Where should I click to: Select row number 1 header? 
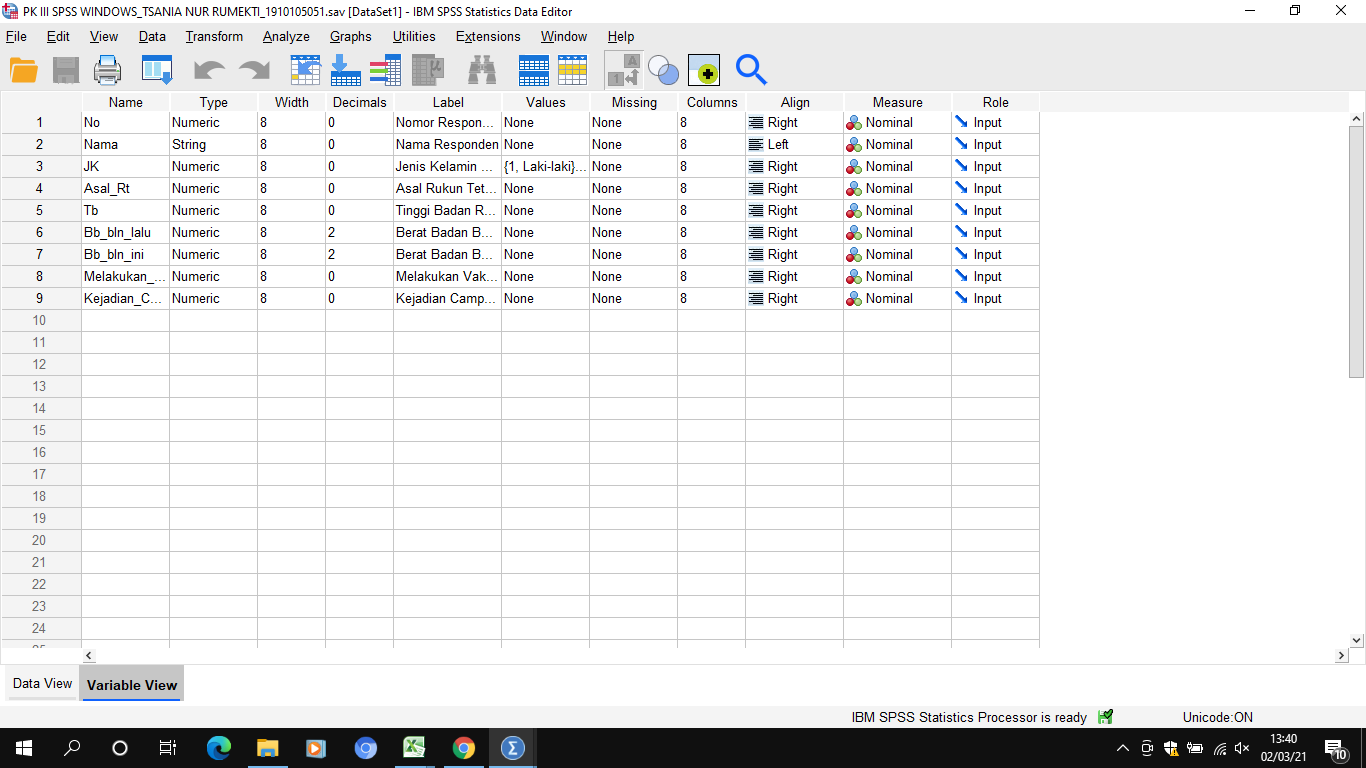[40, 123]
